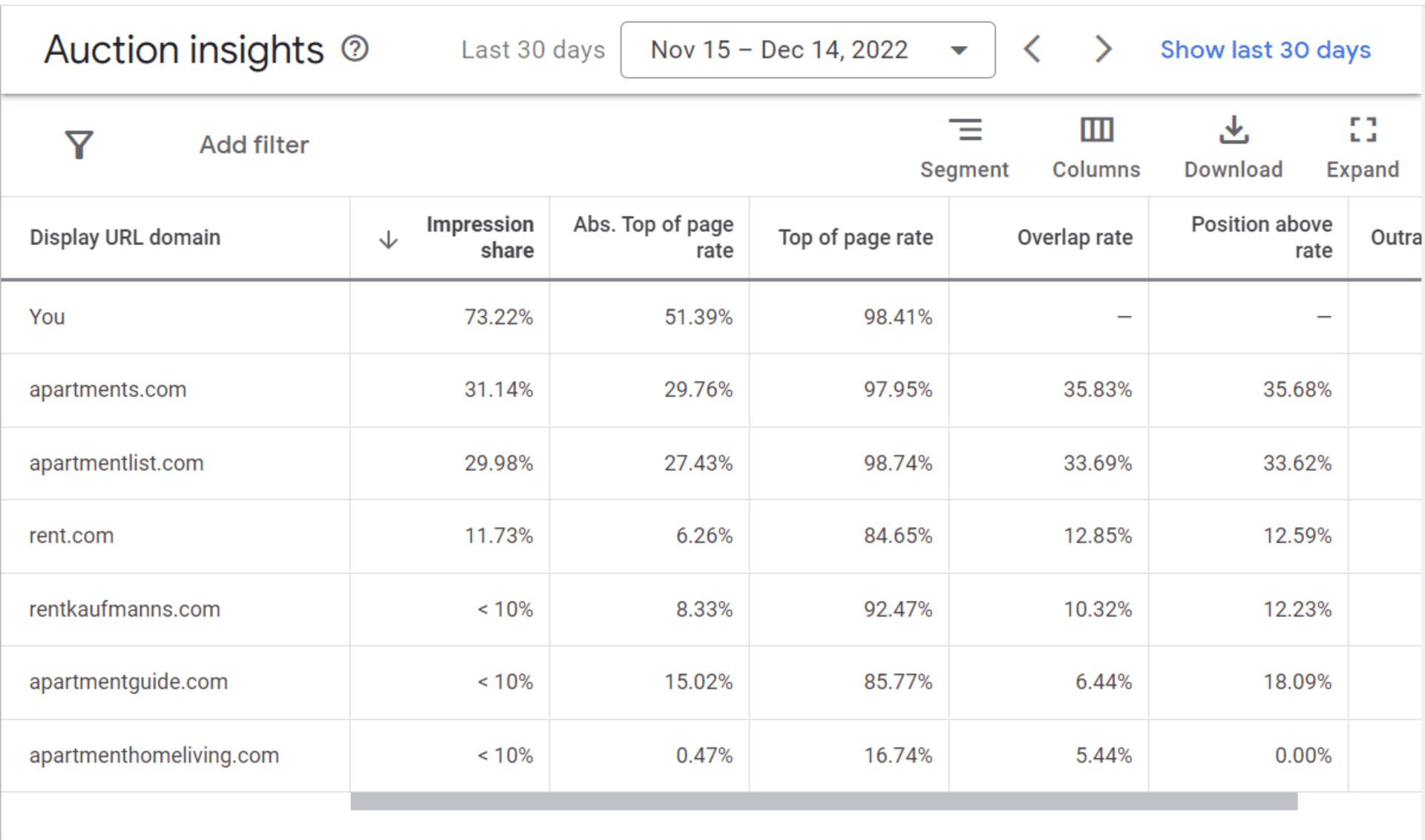Sort by Overlap rate column header
This screenshot has width=1425, height=840.
pos(1075,237)
